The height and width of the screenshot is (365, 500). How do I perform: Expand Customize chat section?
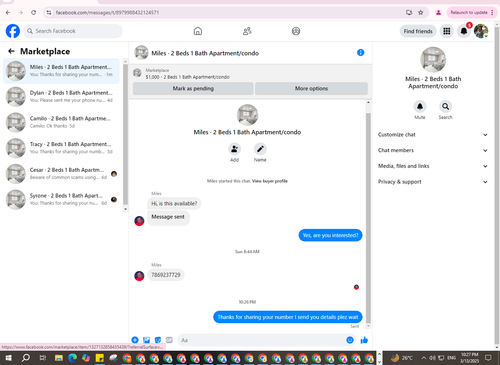(x=433, y=135)
